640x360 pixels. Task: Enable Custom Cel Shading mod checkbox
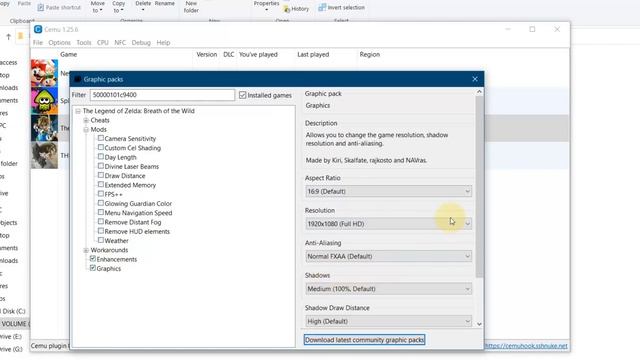click(x=100, y=147)
